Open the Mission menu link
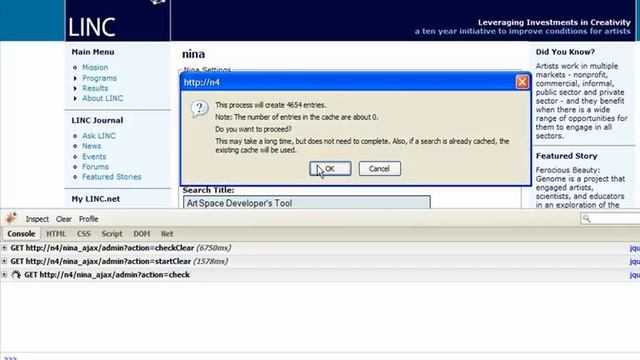 [95, 67]
